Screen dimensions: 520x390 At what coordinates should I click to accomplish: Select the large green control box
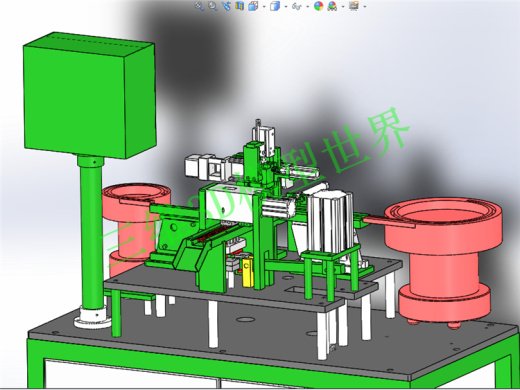[x=89, y=95]
